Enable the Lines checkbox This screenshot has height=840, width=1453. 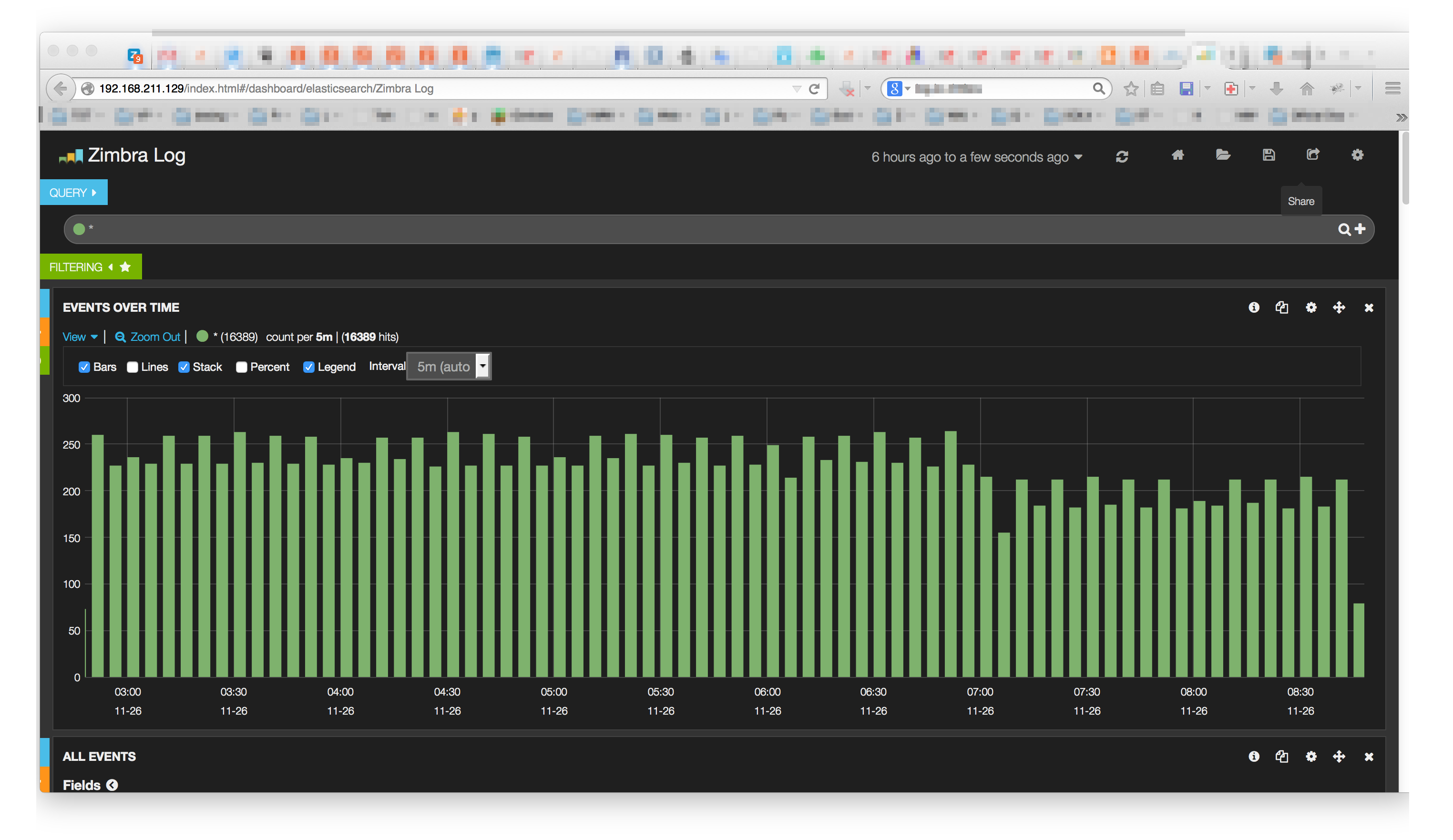tap(132, 367)
